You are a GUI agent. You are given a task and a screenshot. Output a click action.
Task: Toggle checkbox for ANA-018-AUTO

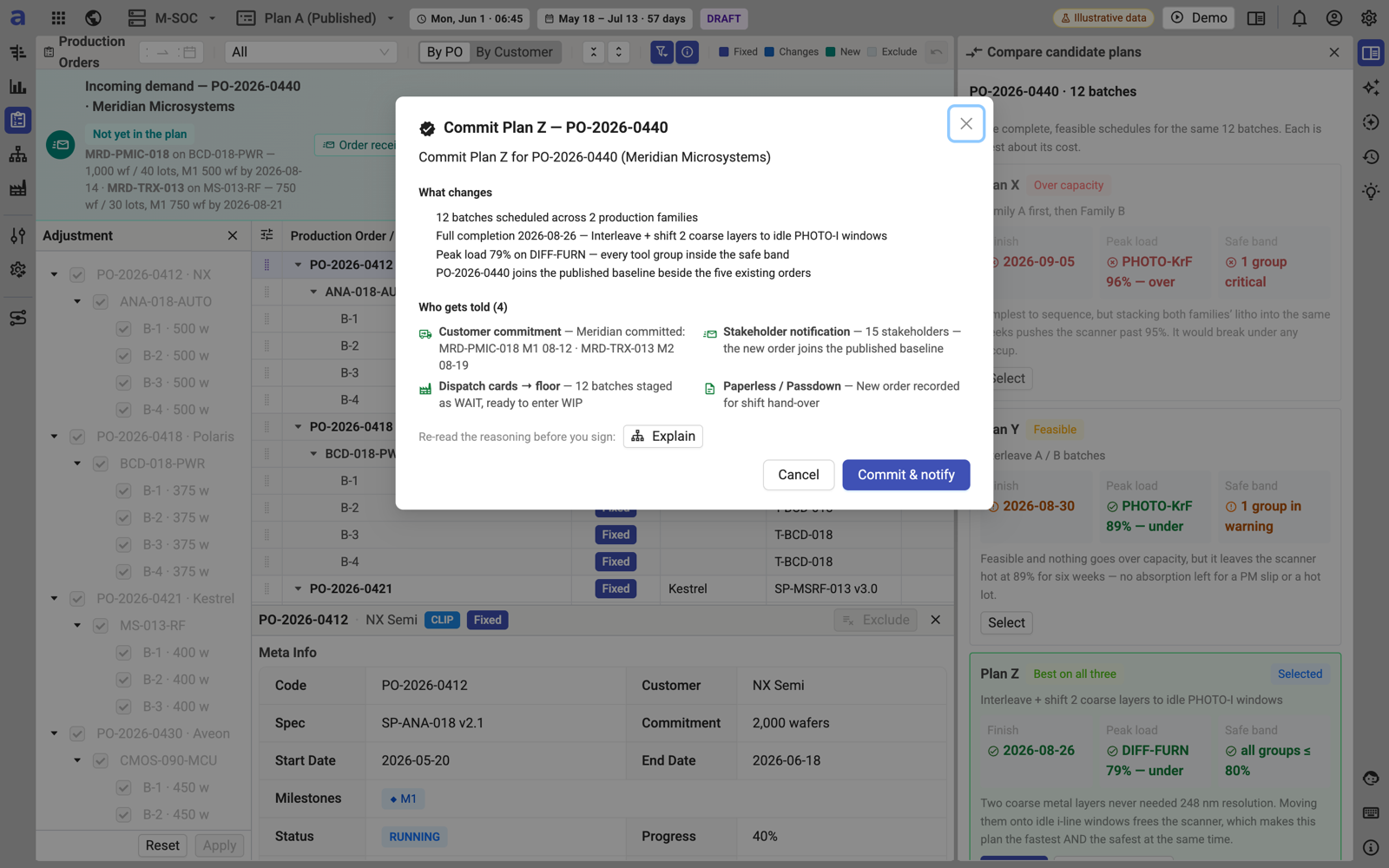pyautogui.click(x=101, y=301)
